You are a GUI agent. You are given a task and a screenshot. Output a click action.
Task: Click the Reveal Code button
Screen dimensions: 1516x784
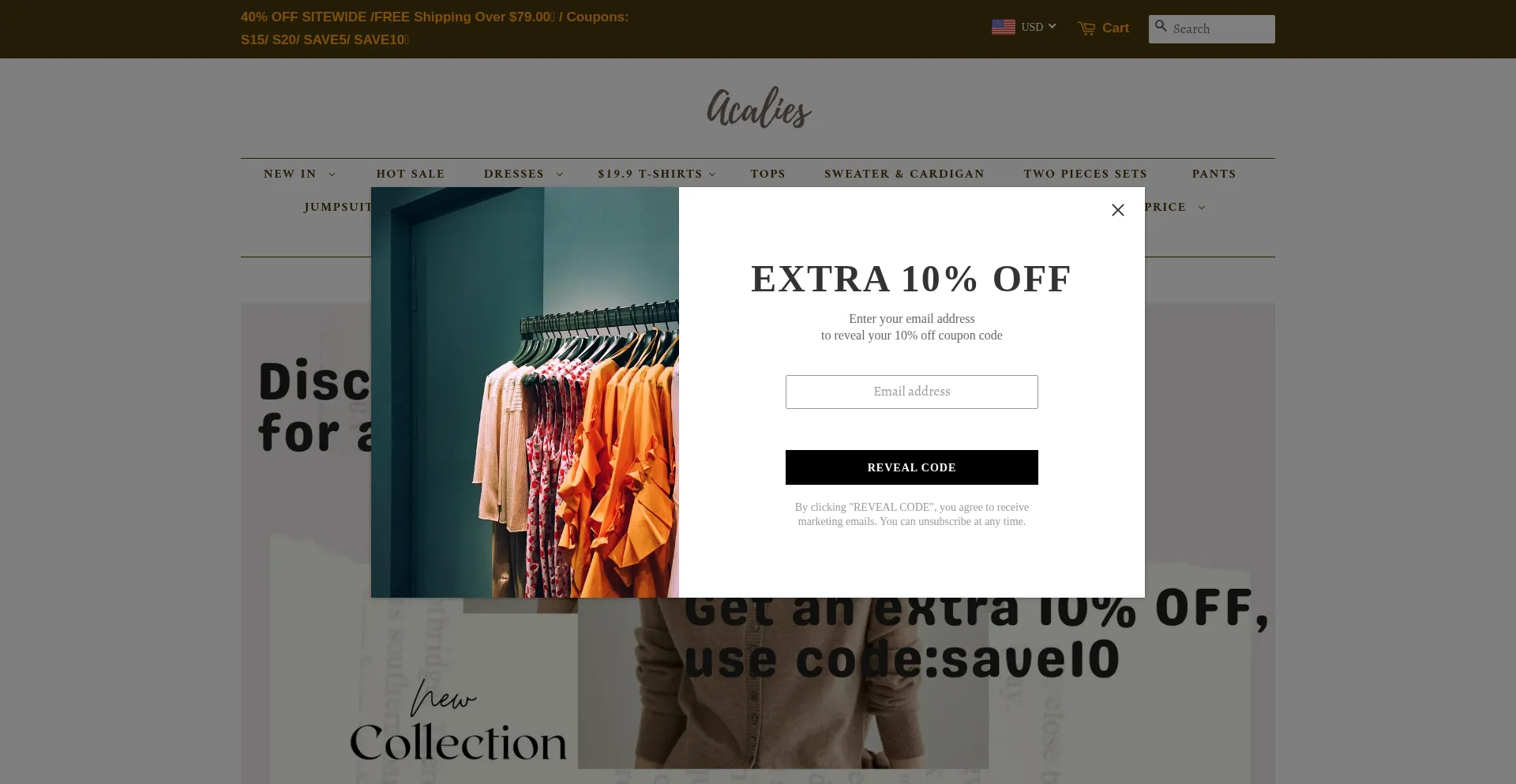coord(911,467)
